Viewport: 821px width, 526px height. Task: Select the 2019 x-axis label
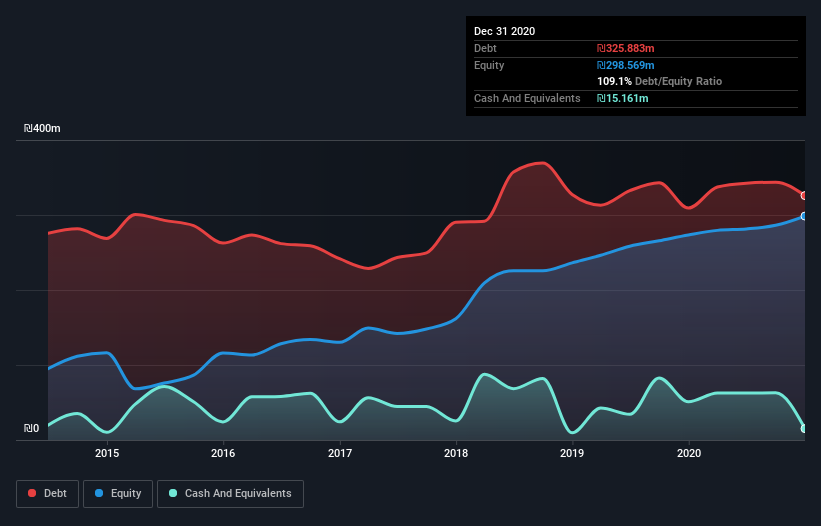pyautogui.click(x=572, y=453)
